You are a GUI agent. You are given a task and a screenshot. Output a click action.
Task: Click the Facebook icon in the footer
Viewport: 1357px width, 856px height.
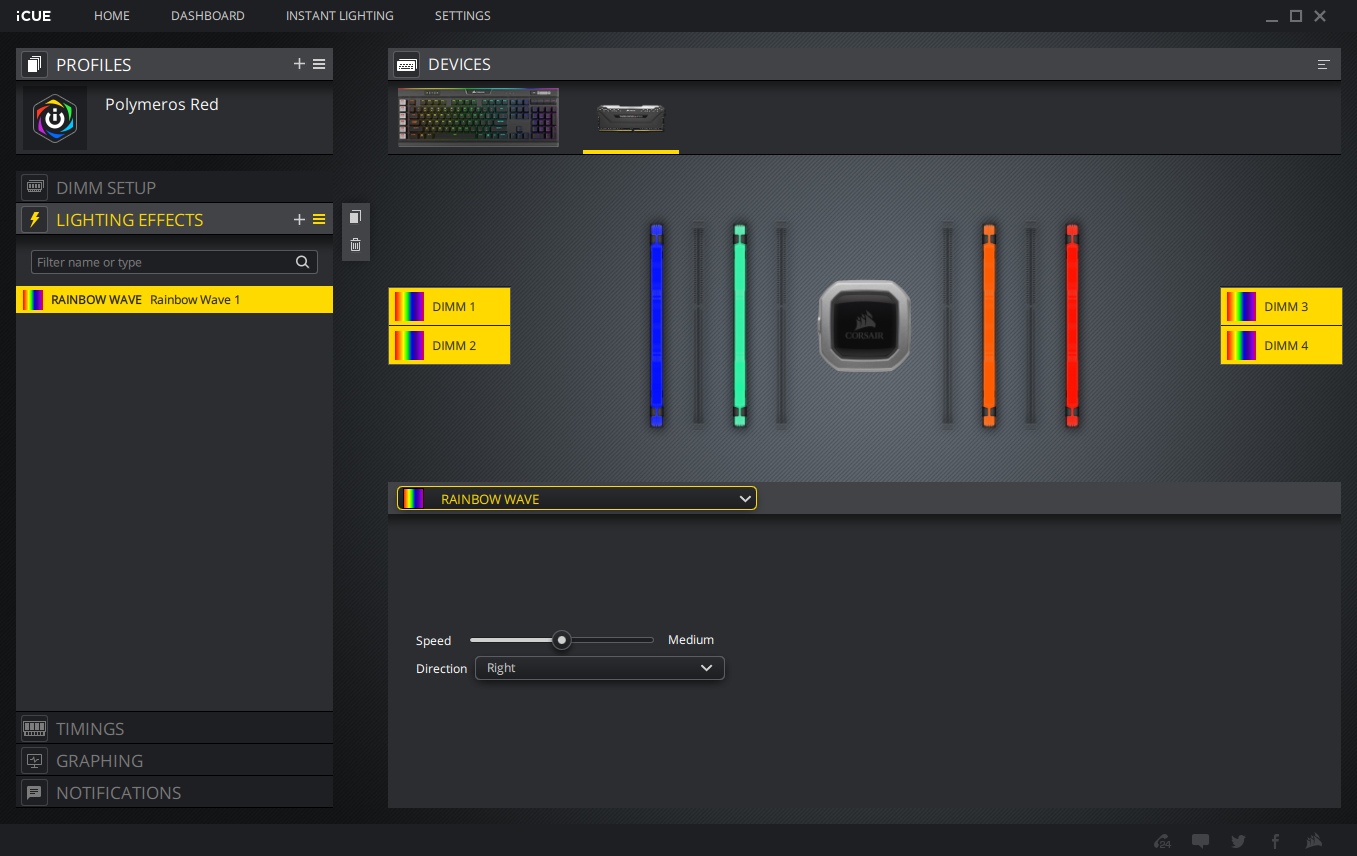(x=1275, y=841)
